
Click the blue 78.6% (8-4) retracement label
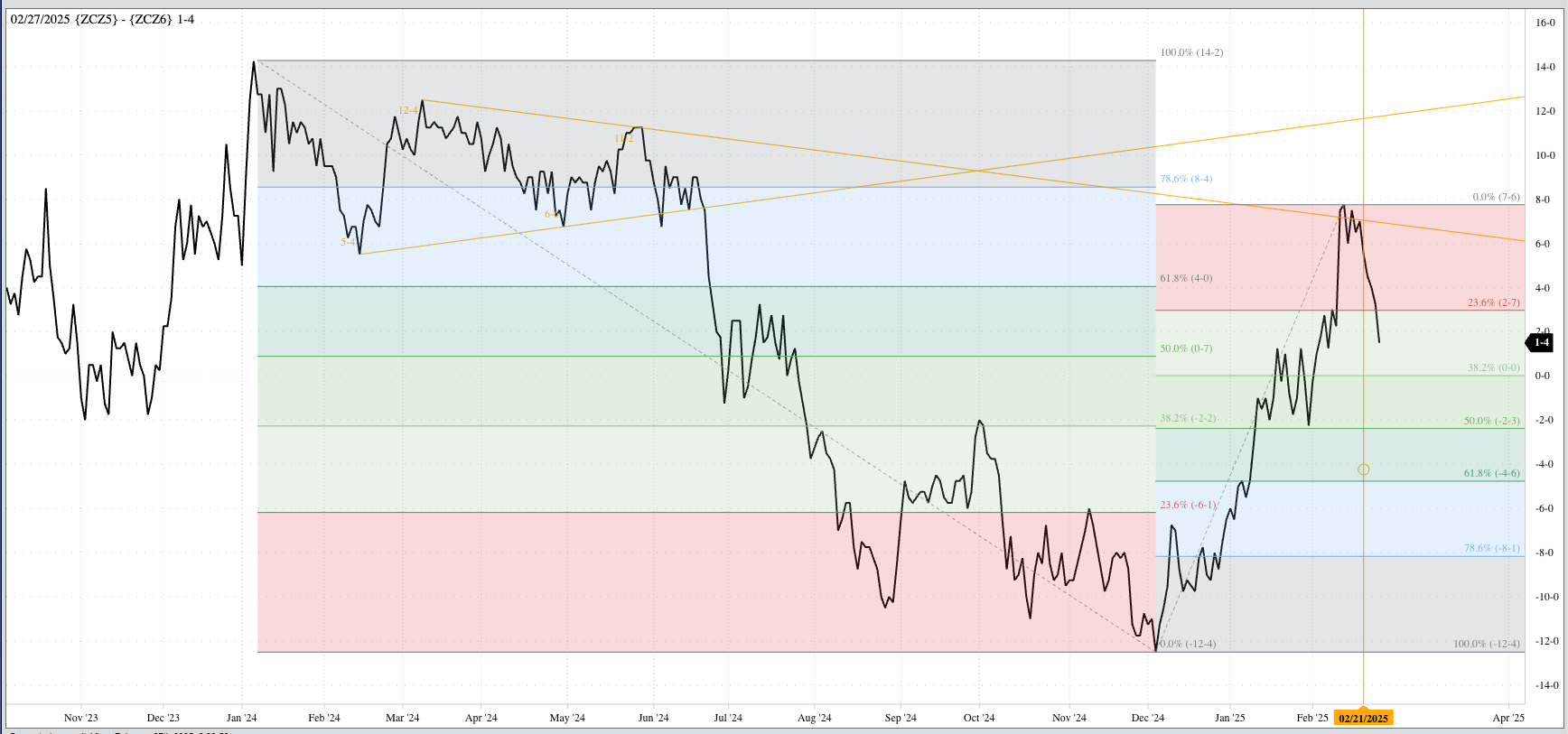(1186, 179)
